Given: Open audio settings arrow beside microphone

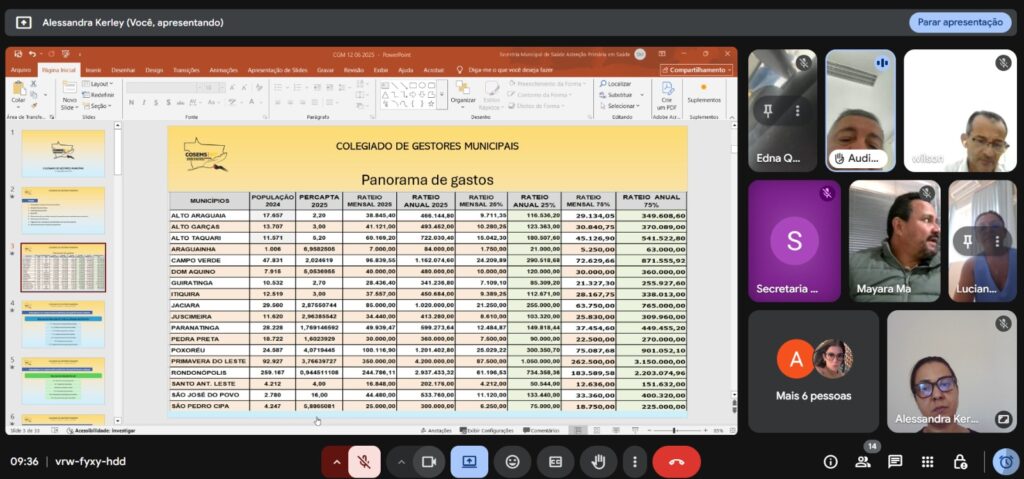Looking at the screenshot, I should coord(335,461).
